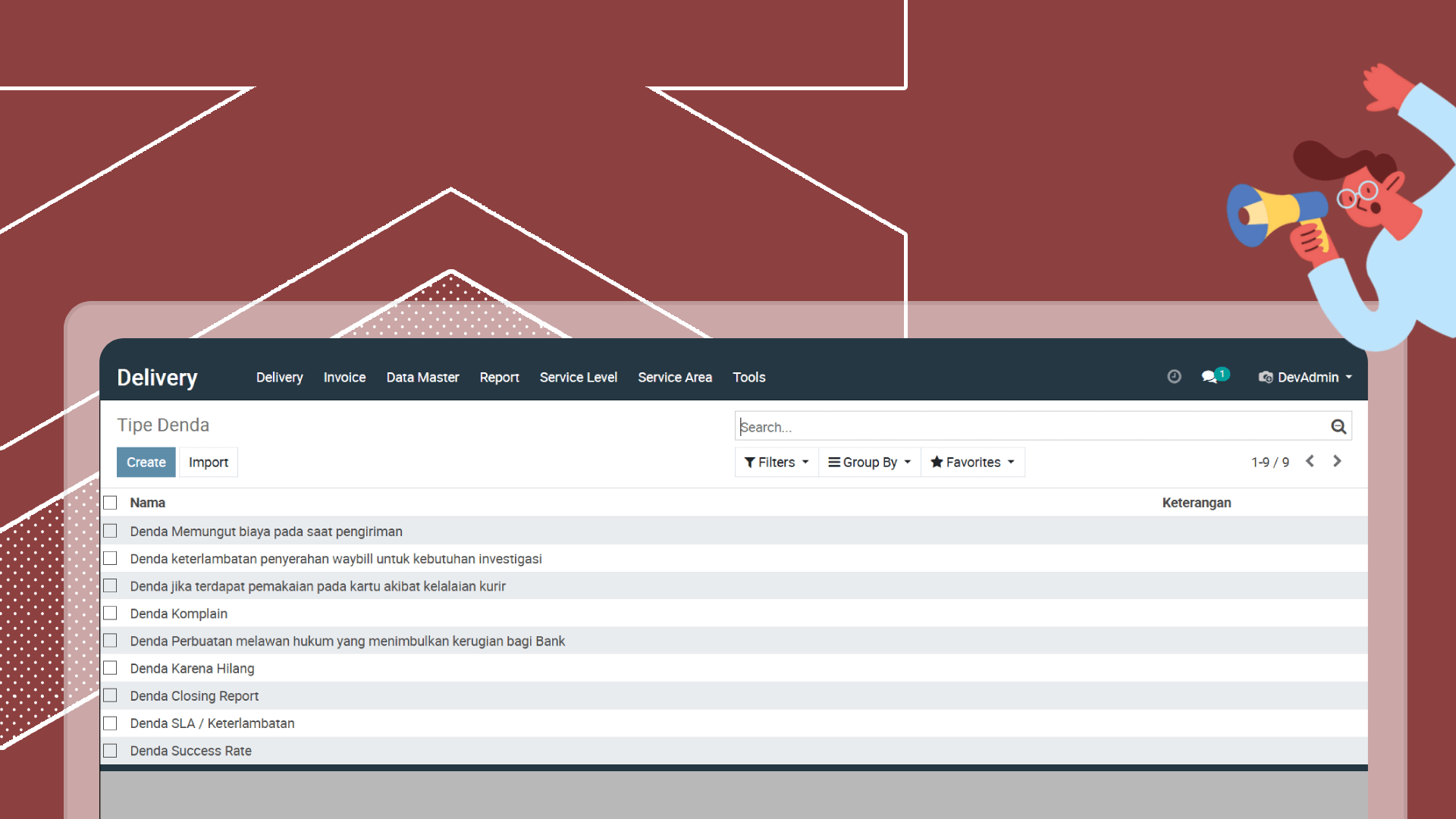Open the conversations chat bubble icon
Image resolution: width=1456 pixels, height=819 pixels.
(1210, 377)
